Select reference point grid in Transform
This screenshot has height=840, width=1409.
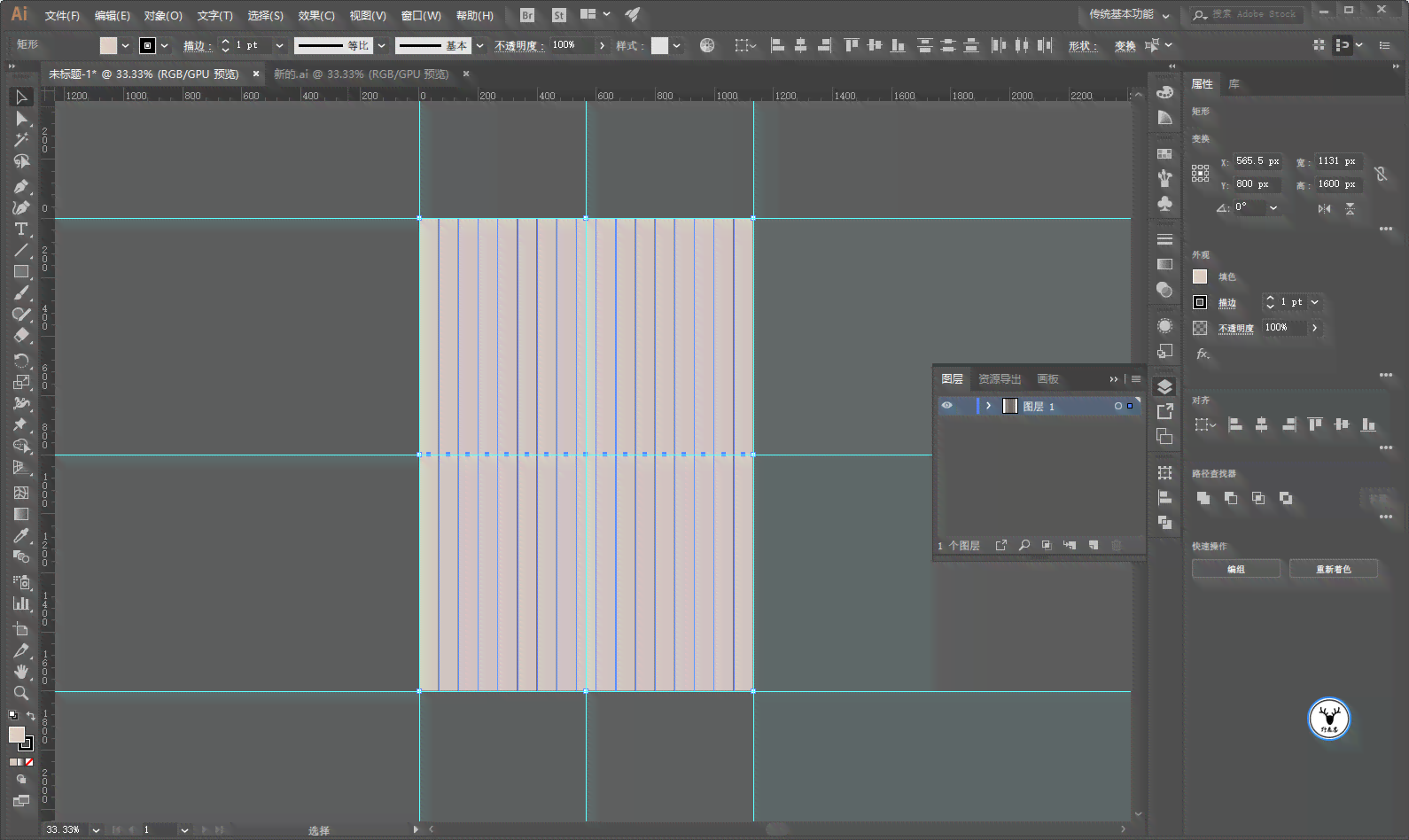(1200, 174)
